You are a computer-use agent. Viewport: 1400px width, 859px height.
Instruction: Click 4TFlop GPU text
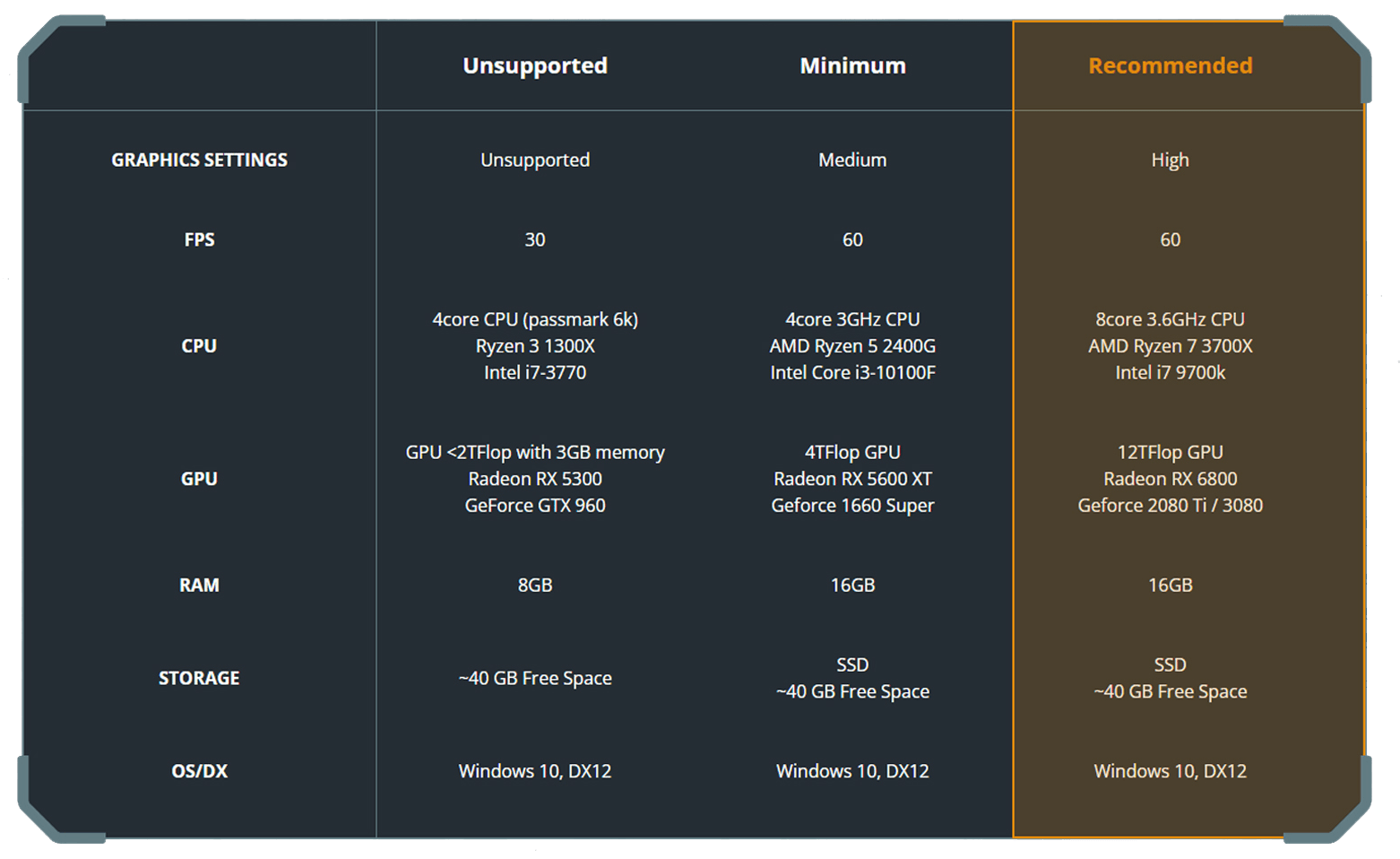click(x=852, y=453)
